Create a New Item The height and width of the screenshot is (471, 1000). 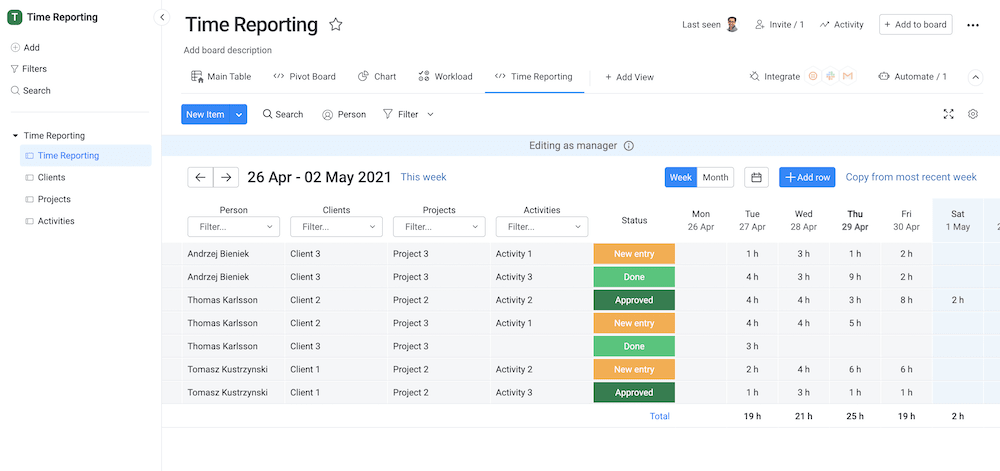[x=205, y=115]
